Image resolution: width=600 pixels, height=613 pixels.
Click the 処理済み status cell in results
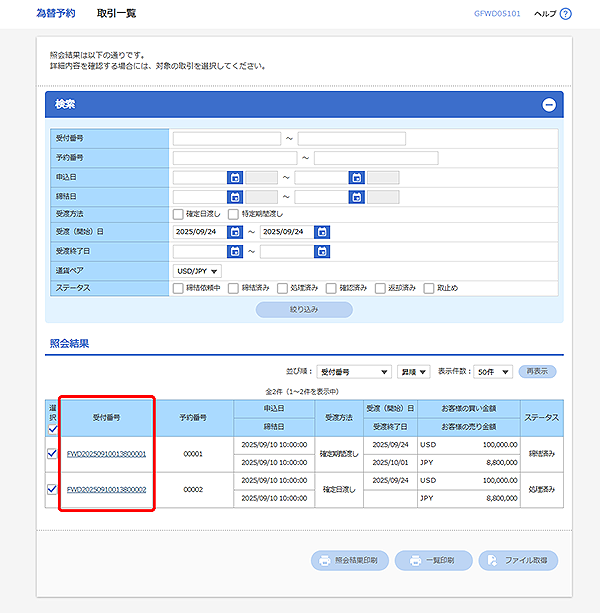pyautogui.click(x=542, y=489)
